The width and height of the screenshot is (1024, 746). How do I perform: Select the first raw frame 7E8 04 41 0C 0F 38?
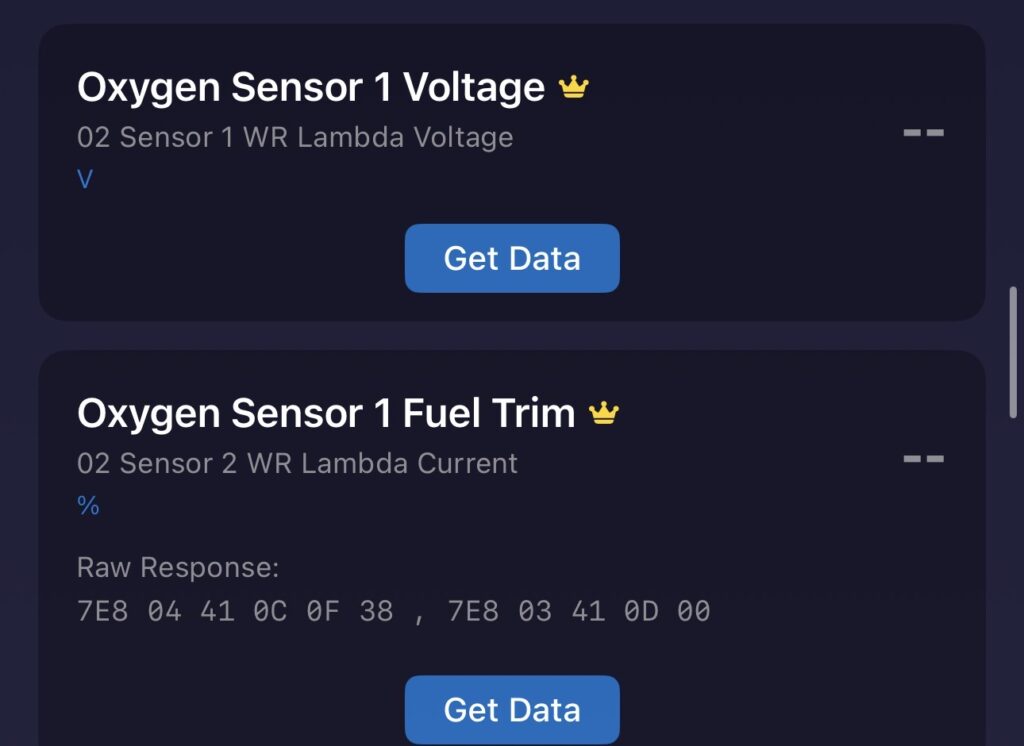[x=235, y=611]
